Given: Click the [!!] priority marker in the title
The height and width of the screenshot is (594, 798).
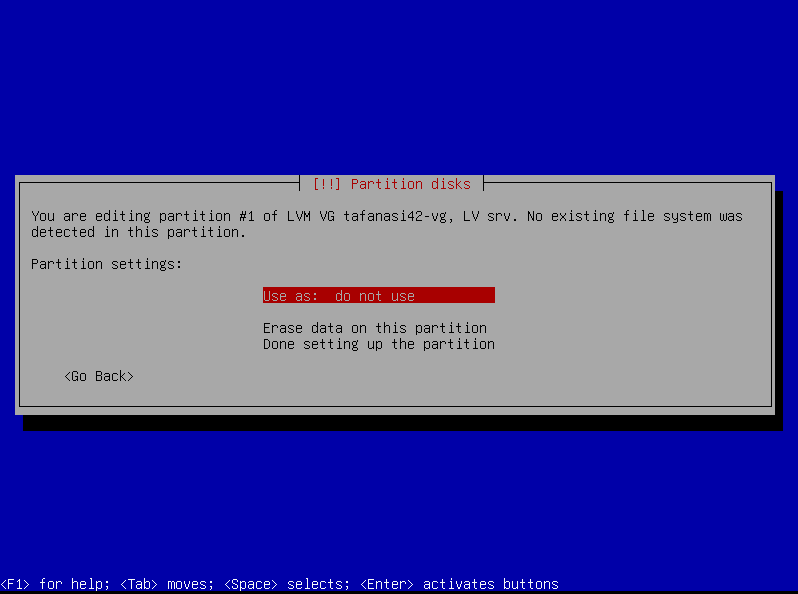Looking at the screenshot, I should tap(326, 184).
